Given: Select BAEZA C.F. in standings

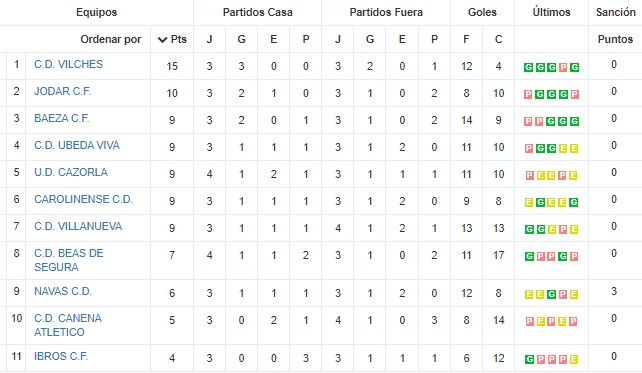Looking at the screenshot, I should pos(61,118).
